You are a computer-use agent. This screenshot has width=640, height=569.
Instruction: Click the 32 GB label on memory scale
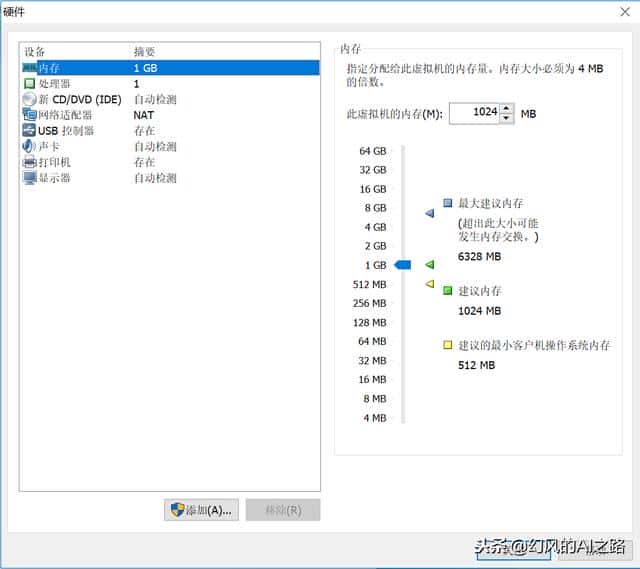(373, 170)
